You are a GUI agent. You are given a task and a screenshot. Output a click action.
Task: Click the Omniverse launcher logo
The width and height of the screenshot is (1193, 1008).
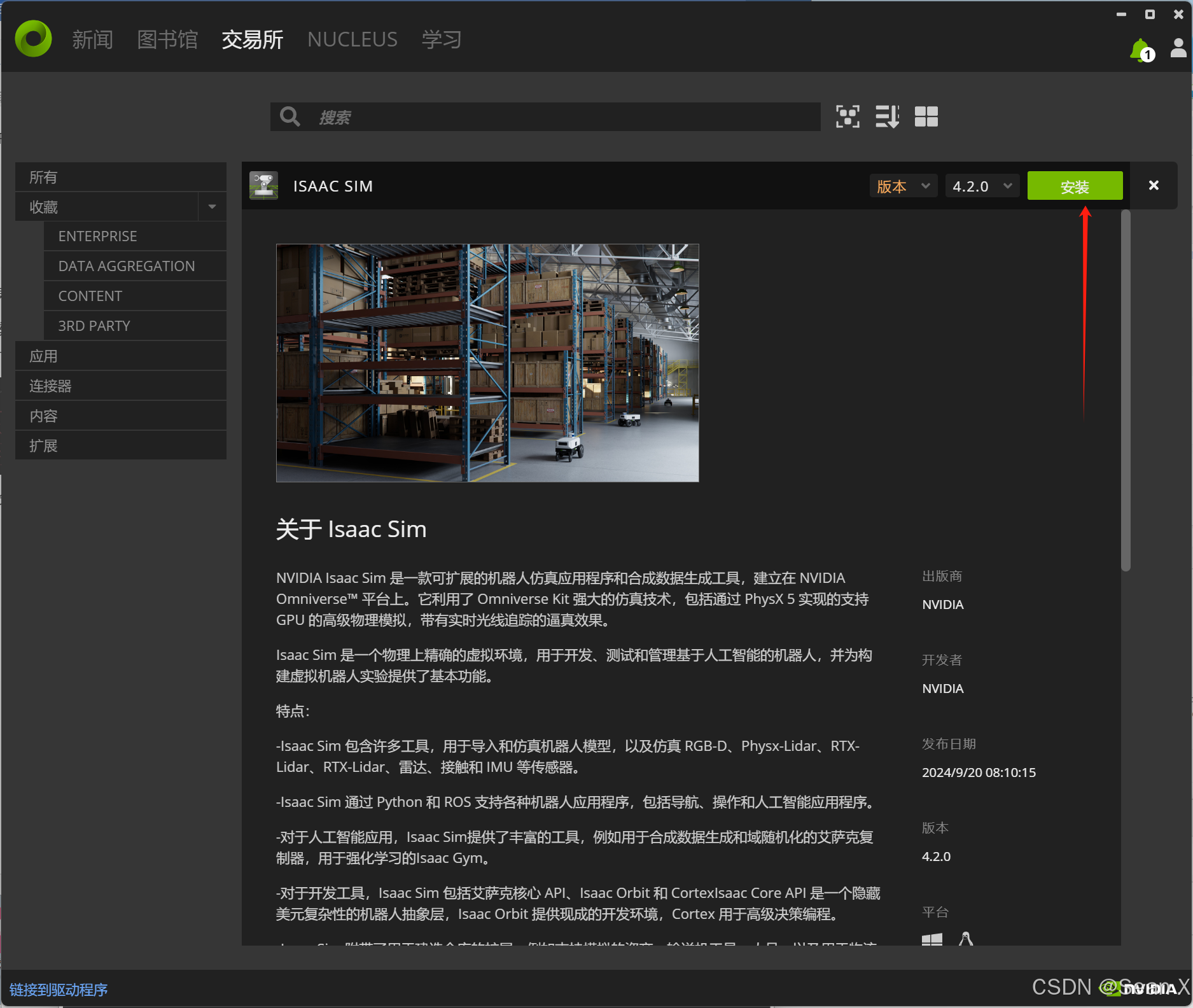(x=33, y=39)
